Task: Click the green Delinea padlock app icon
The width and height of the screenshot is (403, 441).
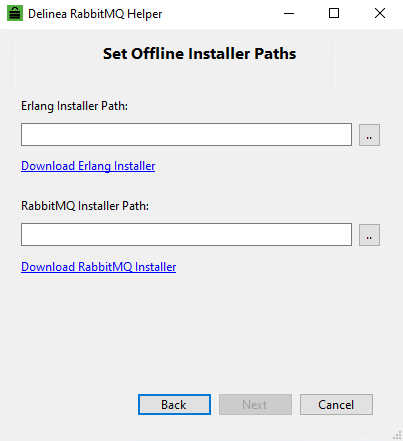Action: pos(15,13)
